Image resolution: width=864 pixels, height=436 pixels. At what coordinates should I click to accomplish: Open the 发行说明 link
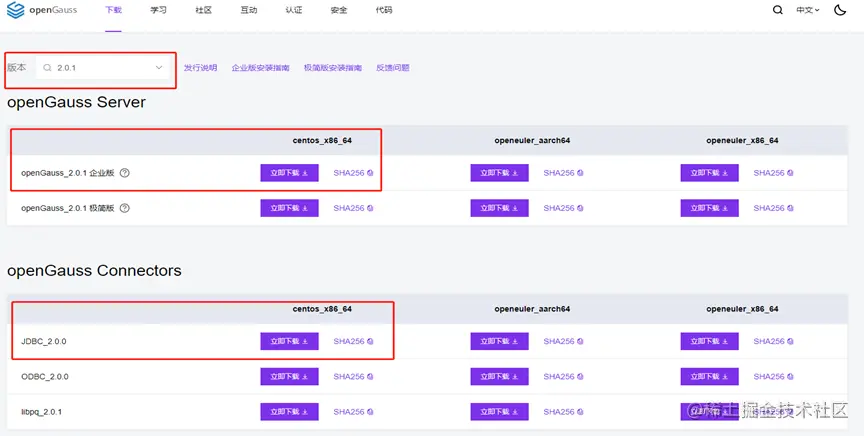(x=200, y=68)
